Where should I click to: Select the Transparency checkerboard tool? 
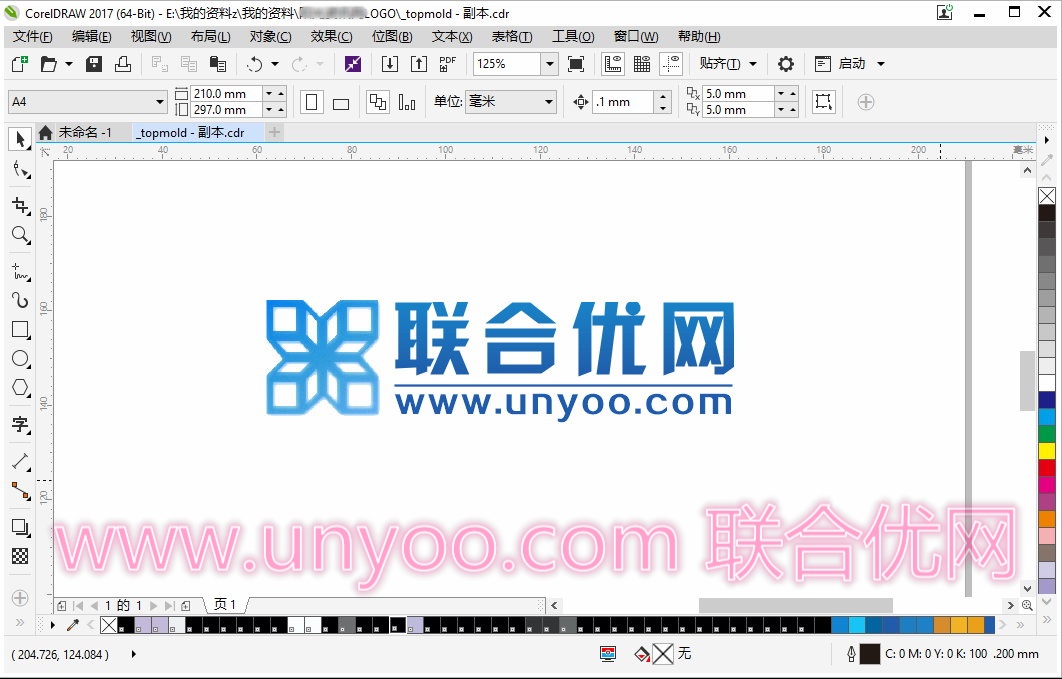20,556
